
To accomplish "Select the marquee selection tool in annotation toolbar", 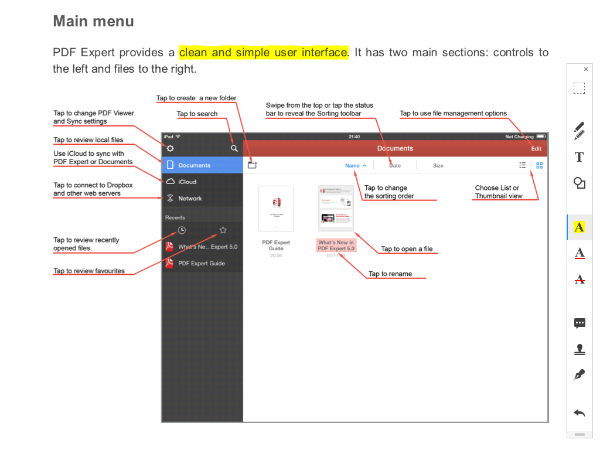I will pos(579,88).
